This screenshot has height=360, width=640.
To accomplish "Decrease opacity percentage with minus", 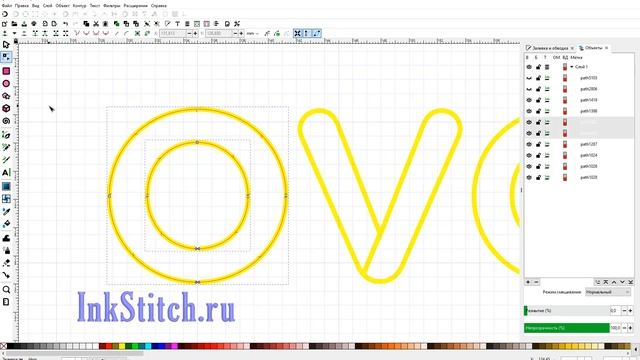I will [624, 328].
